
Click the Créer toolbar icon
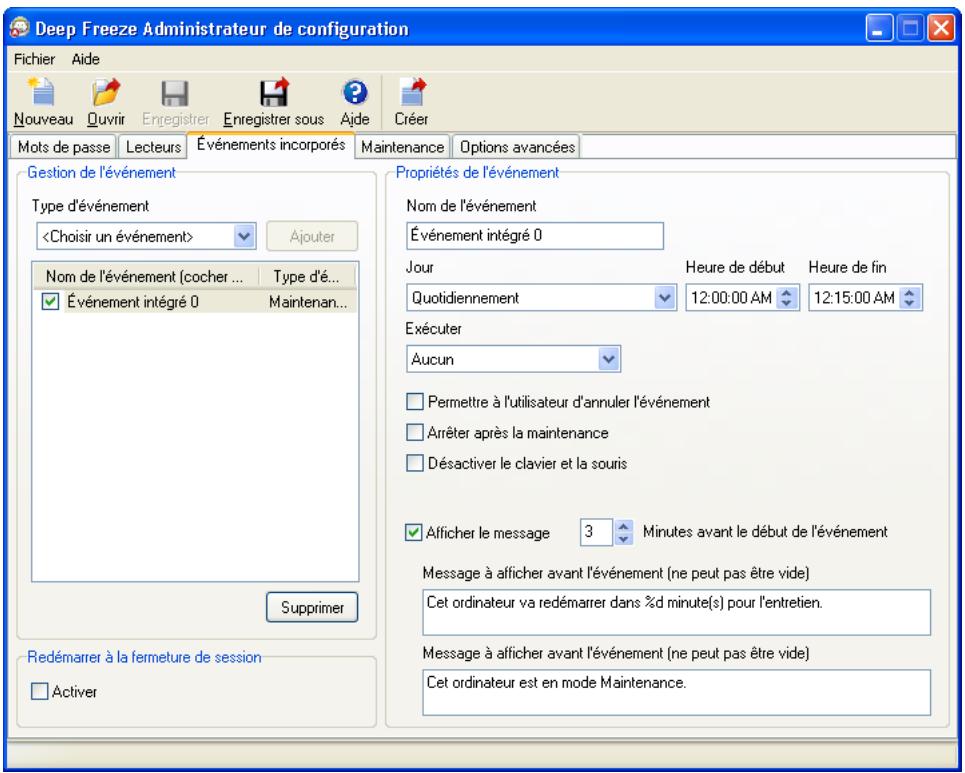coord(412,93)
